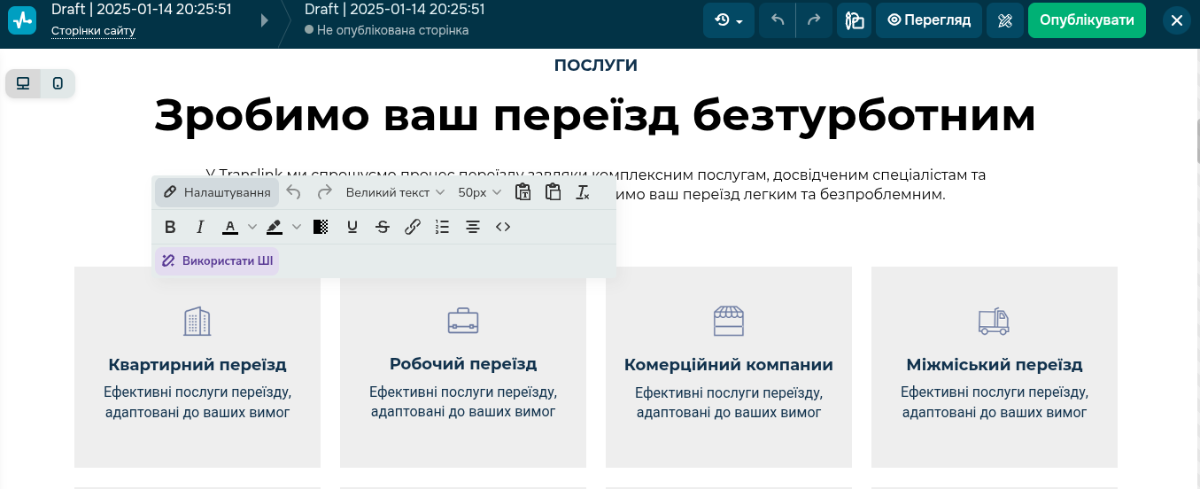1200x489 pixels.
Task: Click the Перегляд preview button
Action: tap(929, 20)
